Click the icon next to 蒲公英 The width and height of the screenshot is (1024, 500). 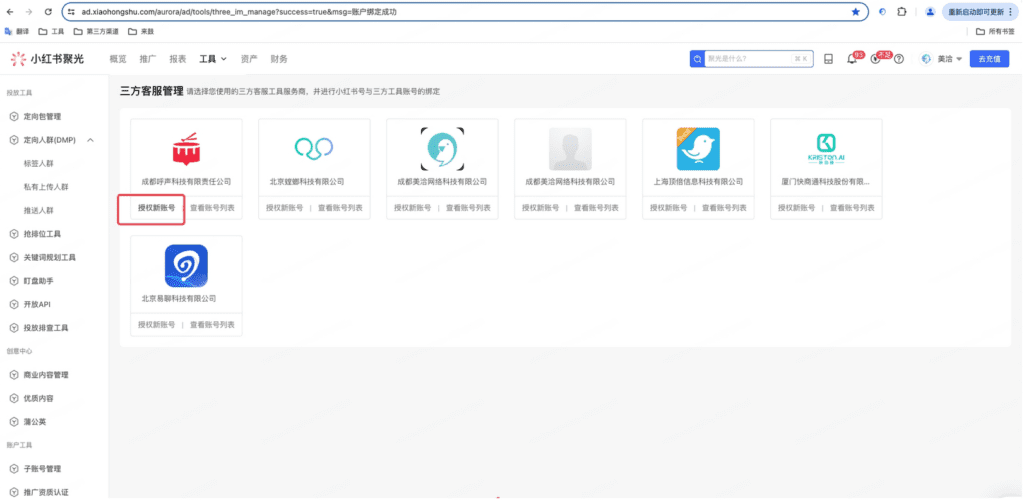14,422
